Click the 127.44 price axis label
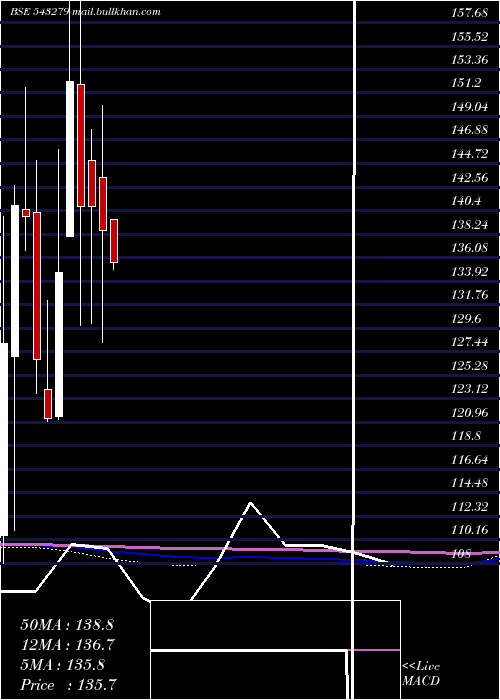 tap(469, 342)
